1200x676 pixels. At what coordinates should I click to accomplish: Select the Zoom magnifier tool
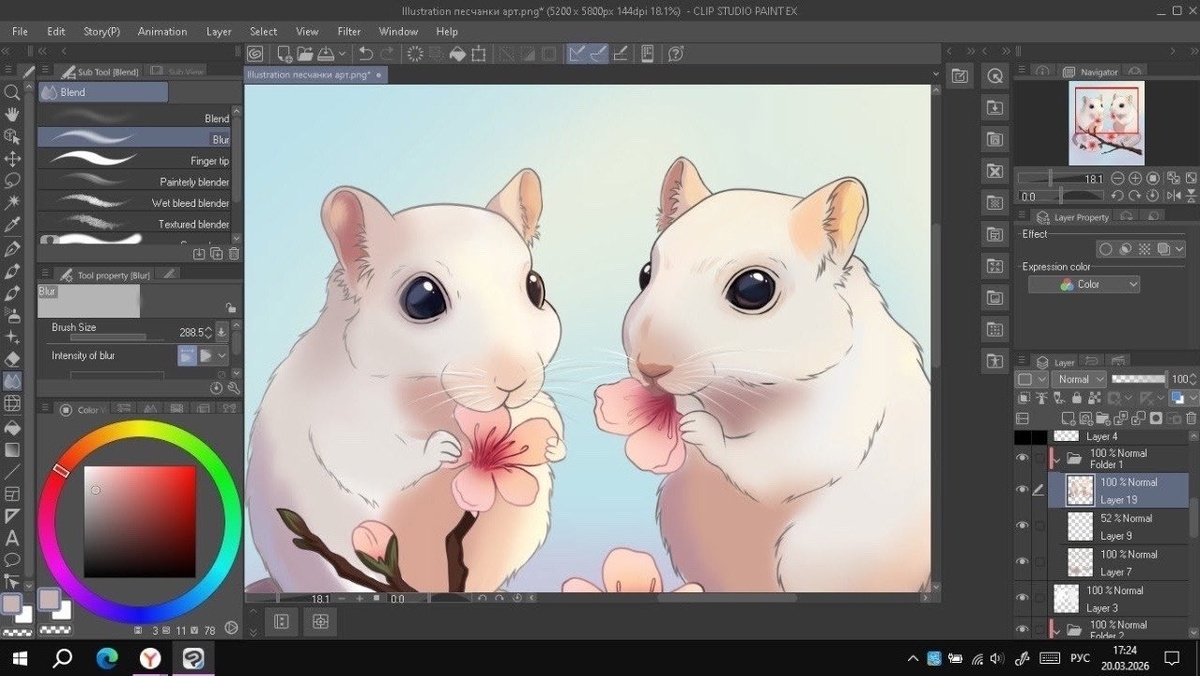12,92
